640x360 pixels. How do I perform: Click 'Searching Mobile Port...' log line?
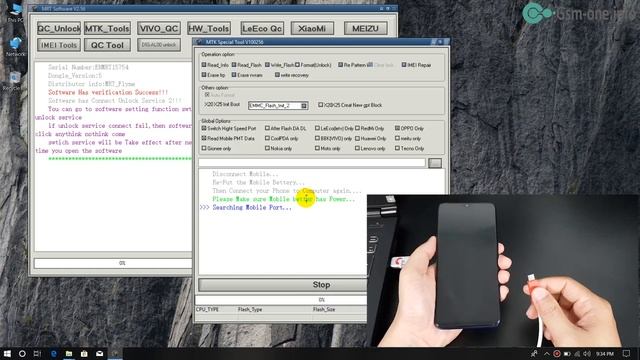point(252,207)
